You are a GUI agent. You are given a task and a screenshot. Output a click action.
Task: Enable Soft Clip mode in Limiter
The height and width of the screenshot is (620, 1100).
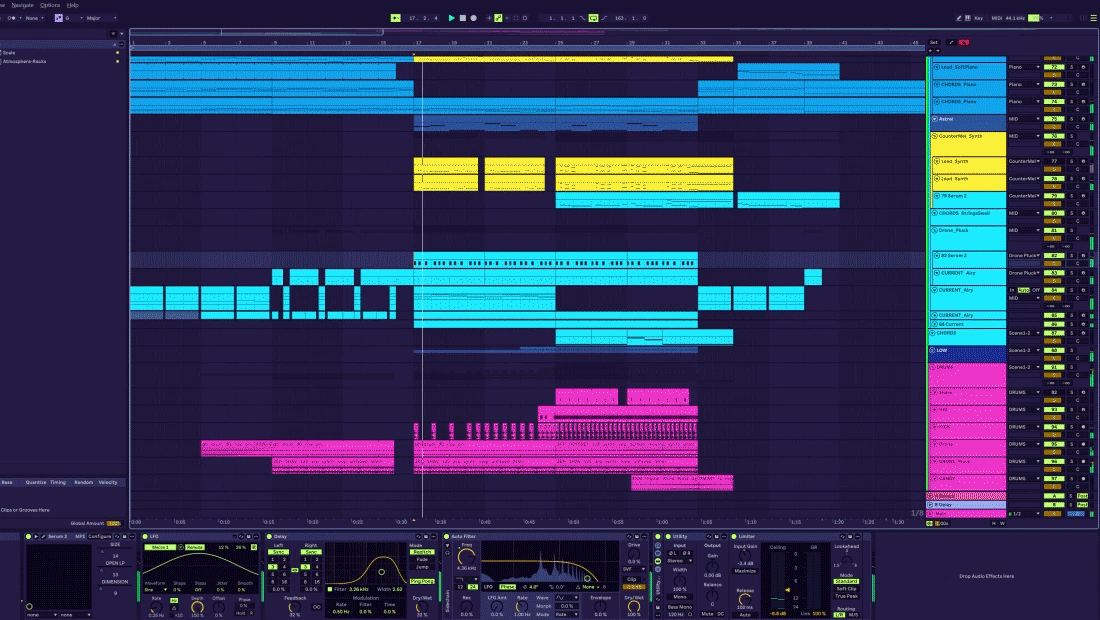tap(847, 588)
